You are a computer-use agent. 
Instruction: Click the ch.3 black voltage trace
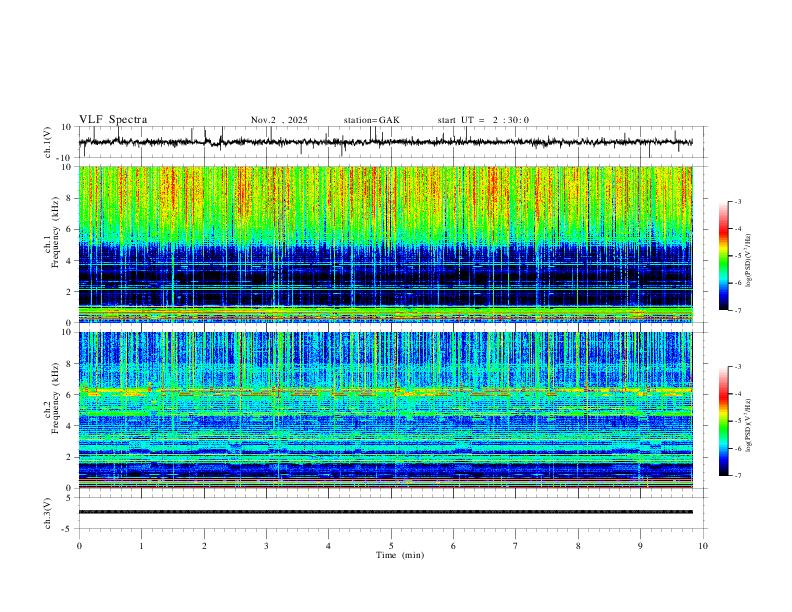(x=386, y=512)
